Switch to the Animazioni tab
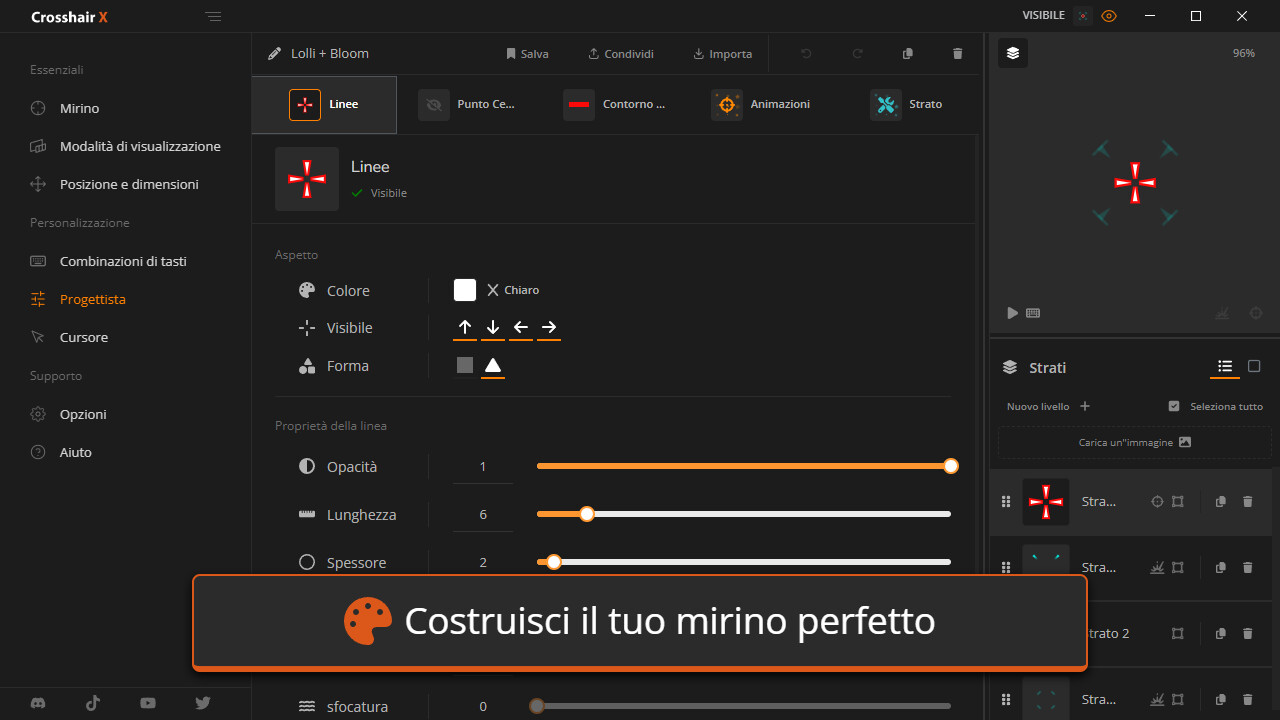The width and height of the screenshot is (1280, 720). [761, 105]
